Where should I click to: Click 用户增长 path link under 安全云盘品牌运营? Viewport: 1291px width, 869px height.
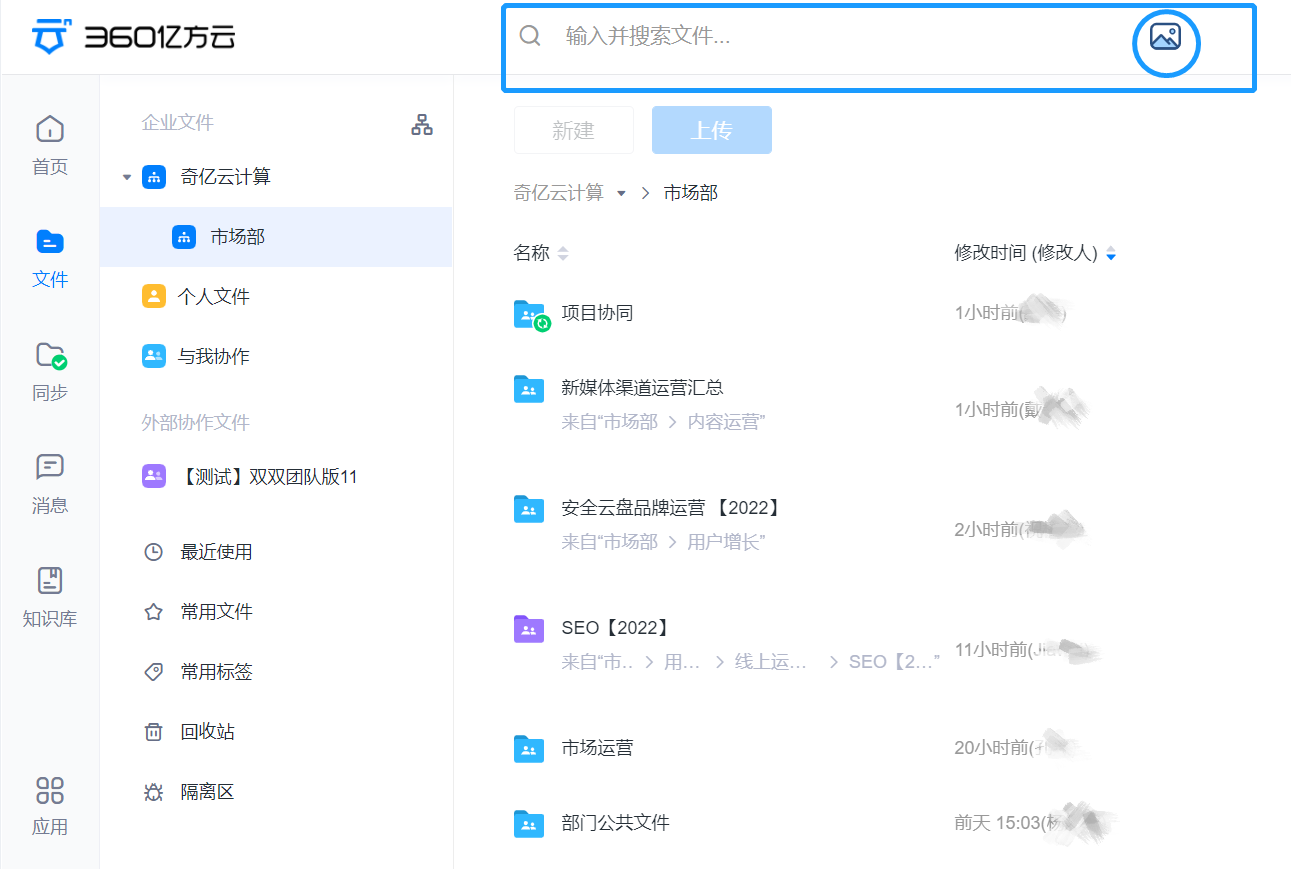(722, 541)
